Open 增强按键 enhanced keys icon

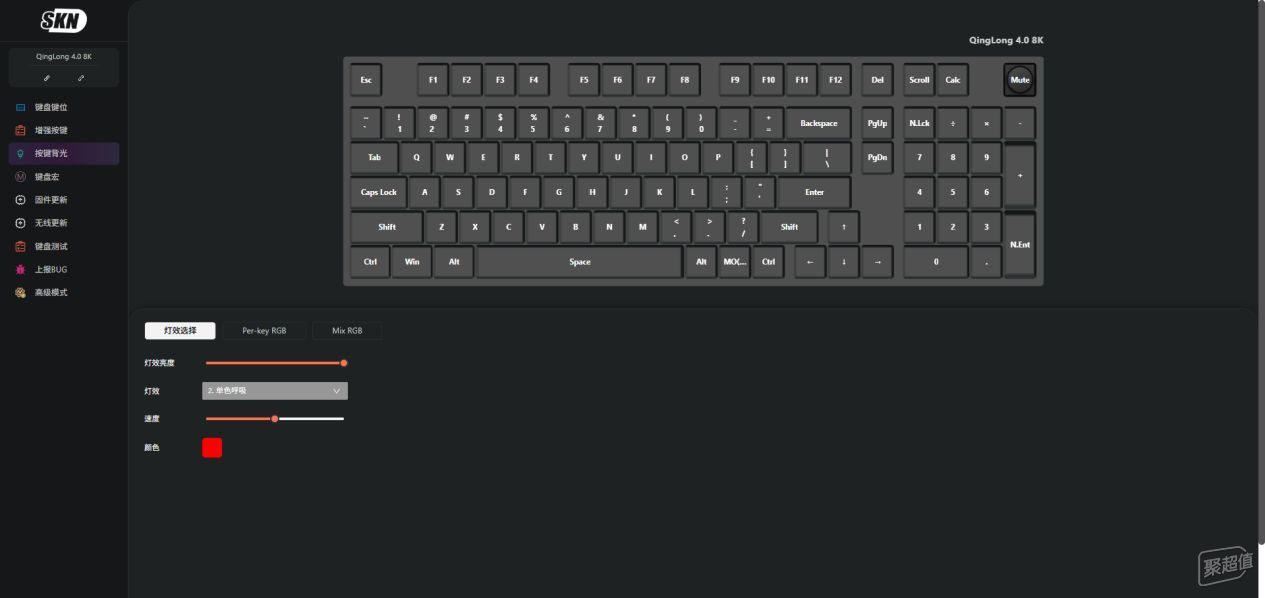20,130
